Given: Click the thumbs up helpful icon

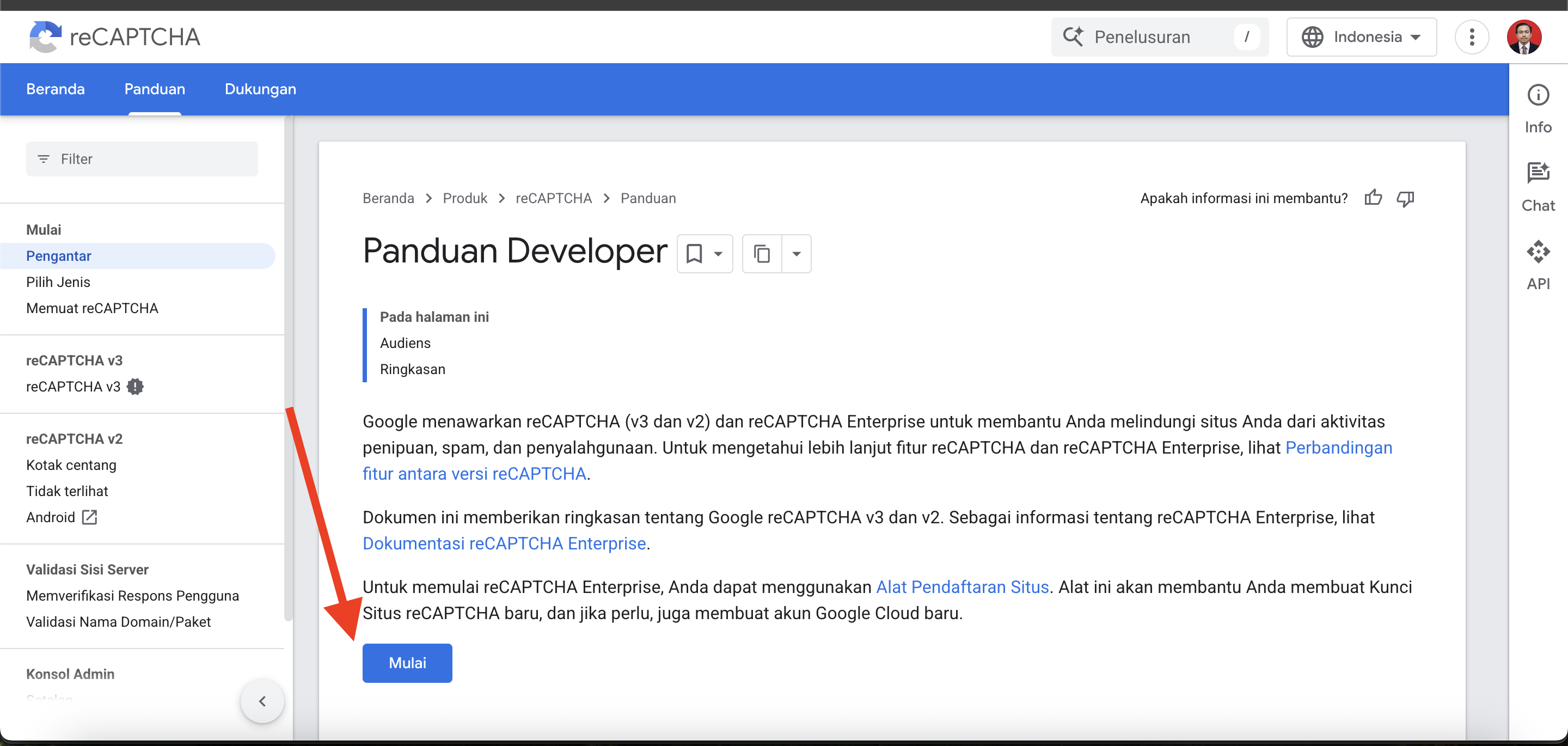Looking at the screenshot, I should tap(1373, 198).
